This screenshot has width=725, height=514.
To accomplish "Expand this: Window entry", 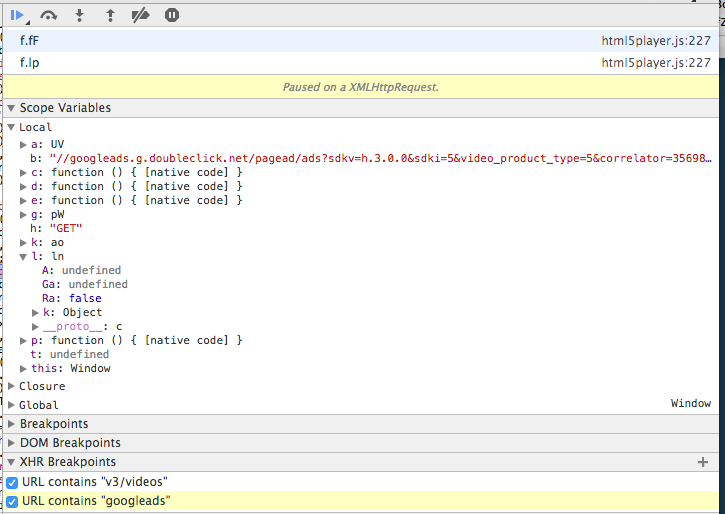I will (23, 369).
